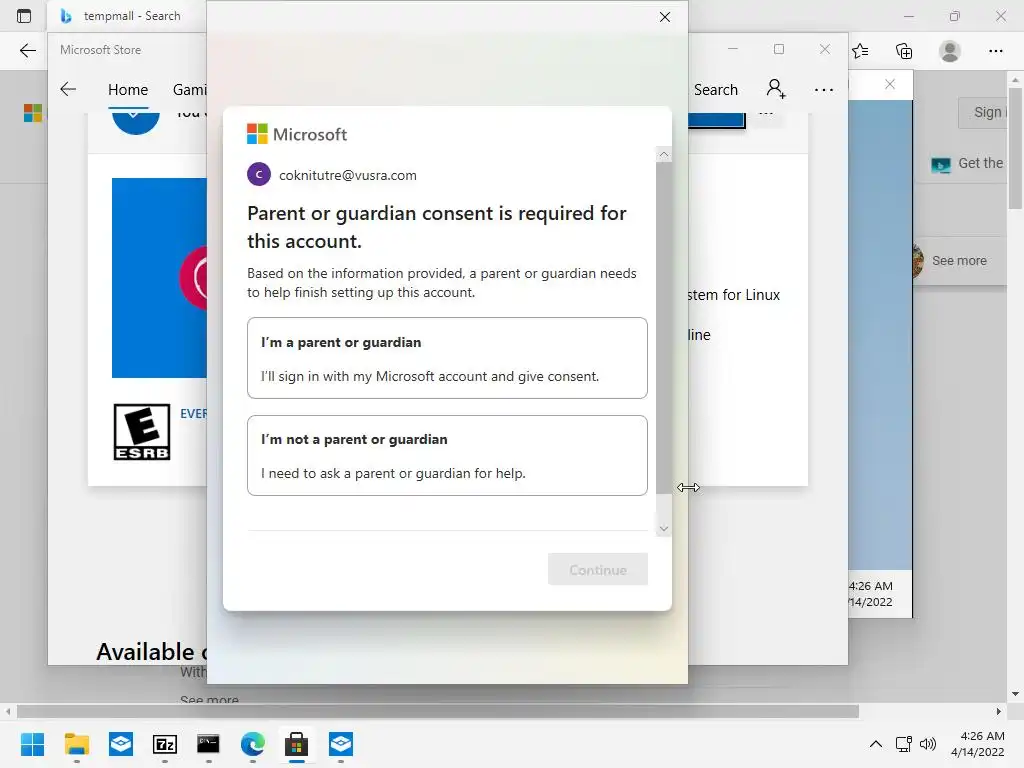The height and width of the screenshot is (768, 1024).
Task: Open File Explorer from the taskbar
Action: pyautogui.click(x=76, y=744)
